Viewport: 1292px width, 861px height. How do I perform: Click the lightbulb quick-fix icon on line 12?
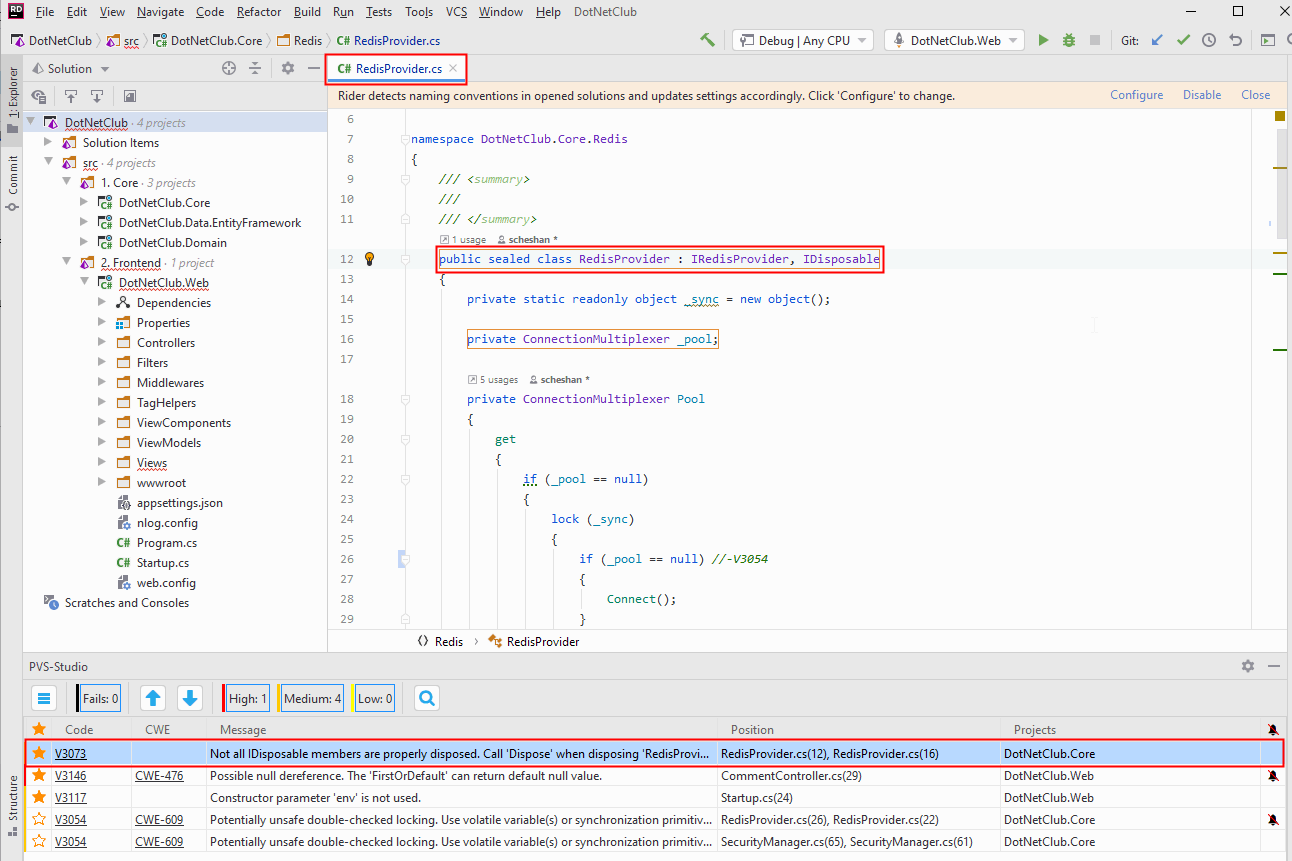point(369,259)
